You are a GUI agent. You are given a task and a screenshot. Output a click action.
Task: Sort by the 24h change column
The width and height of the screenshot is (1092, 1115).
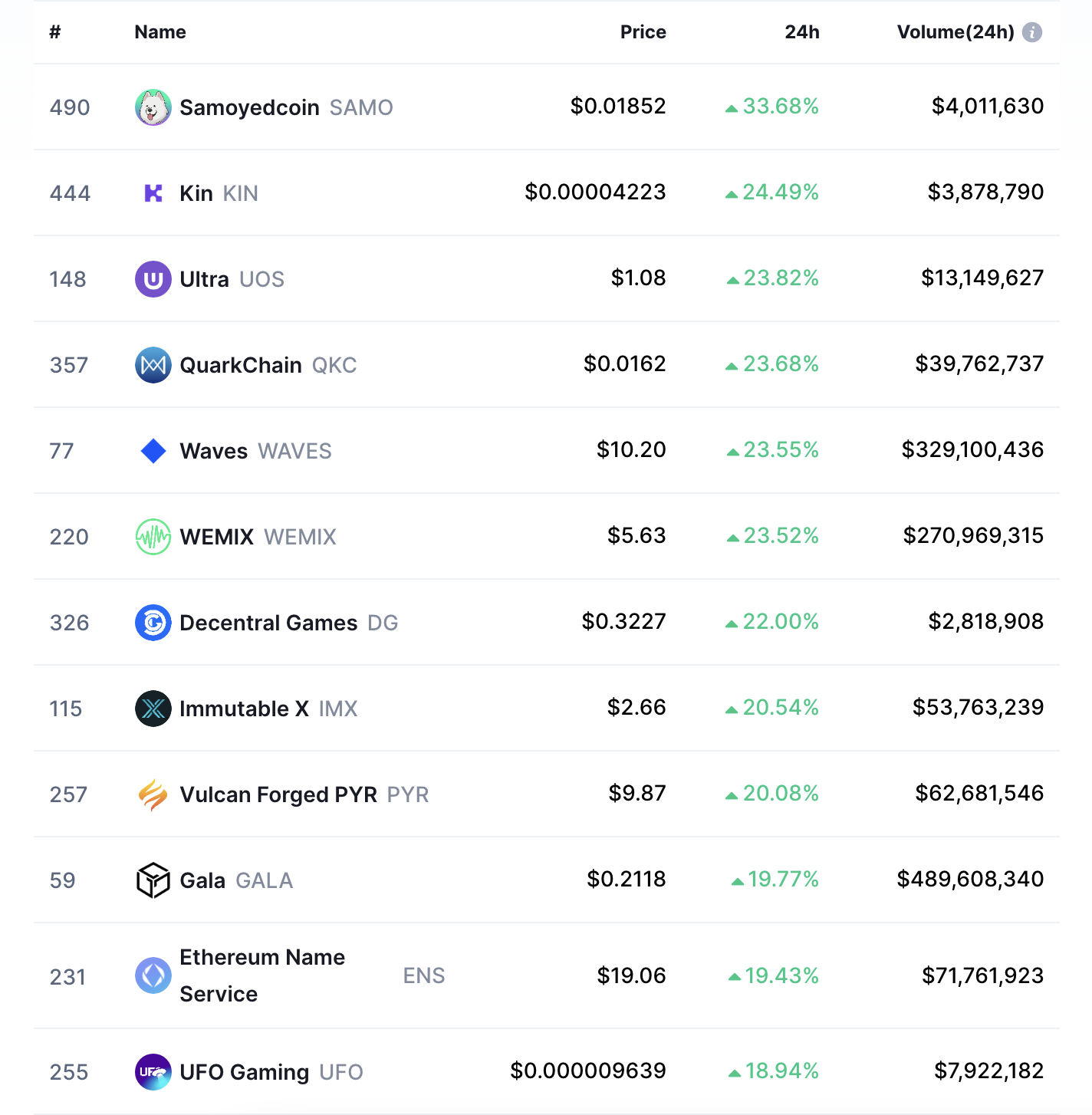pos(802,32)
